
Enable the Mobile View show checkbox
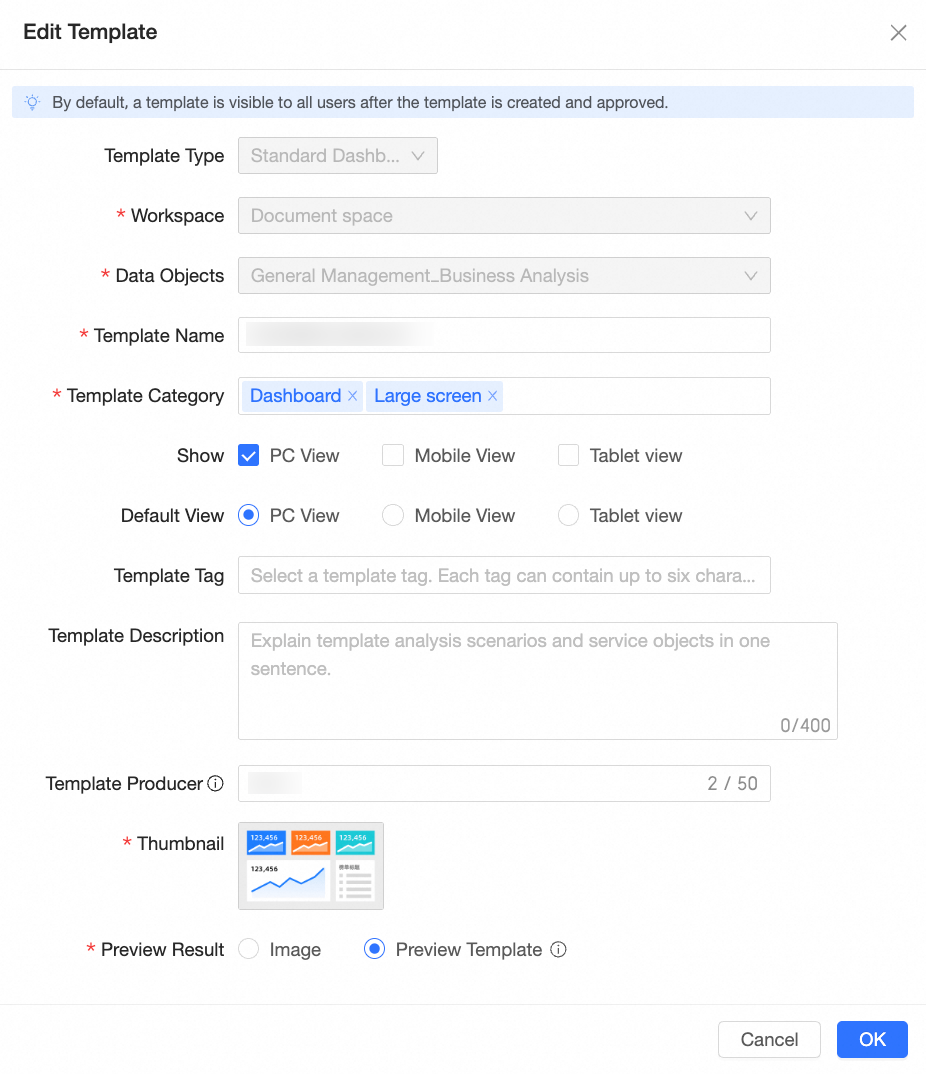(394, 456)
